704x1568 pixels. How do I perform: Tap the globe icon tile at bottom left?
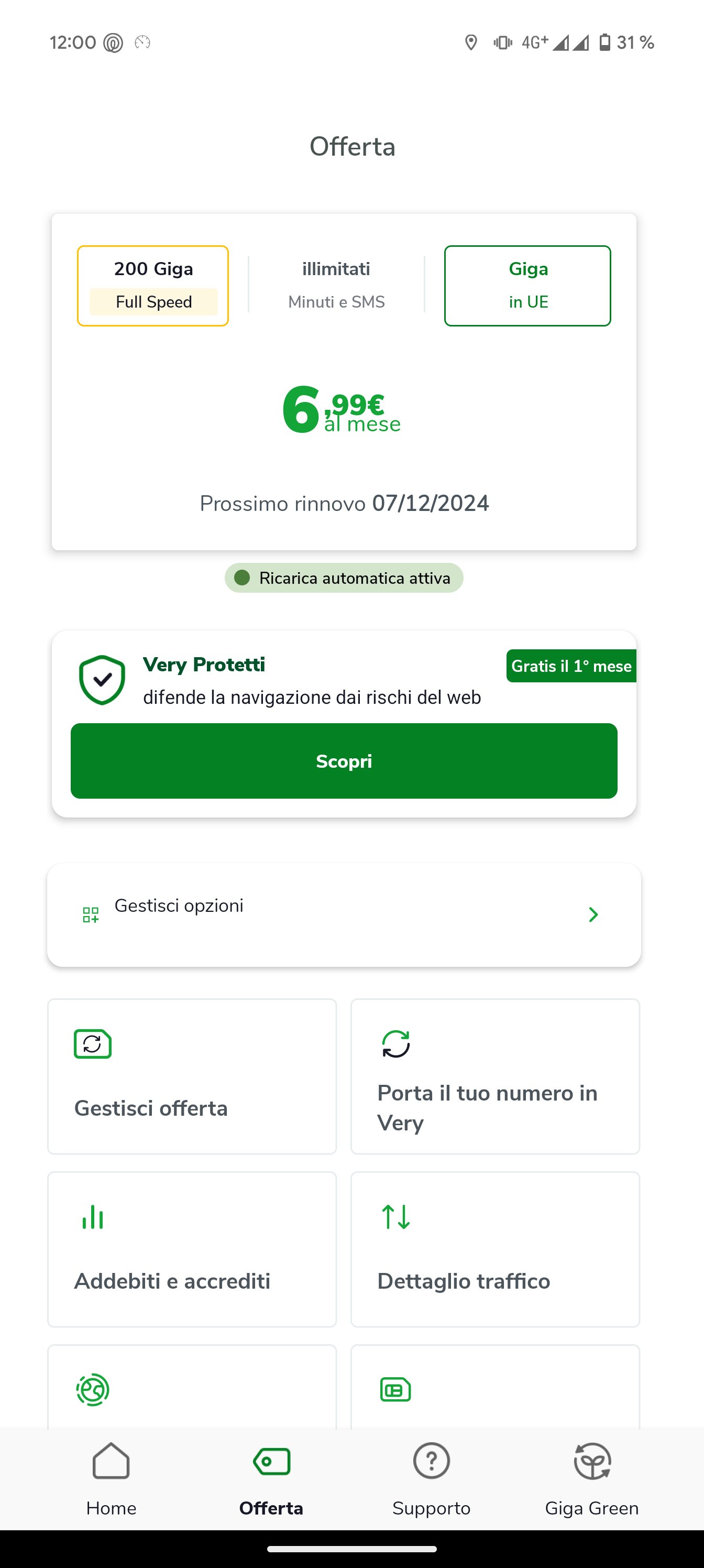pyautogui.click(x=192, y=1387)
